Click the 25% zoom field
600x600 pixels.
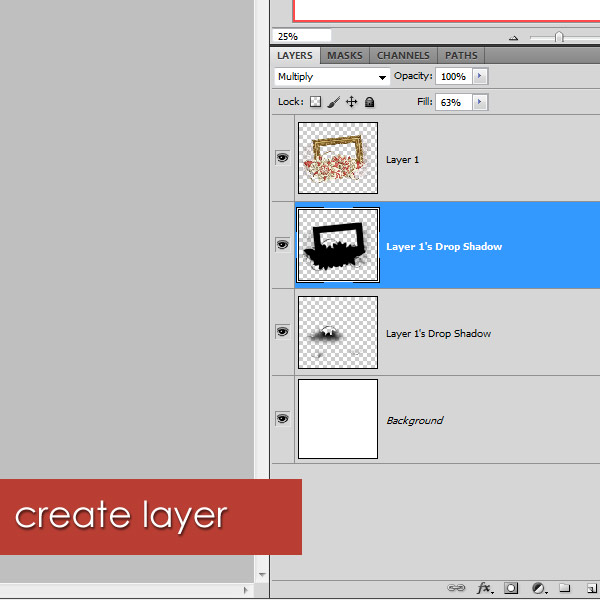(x=302, y=36)
